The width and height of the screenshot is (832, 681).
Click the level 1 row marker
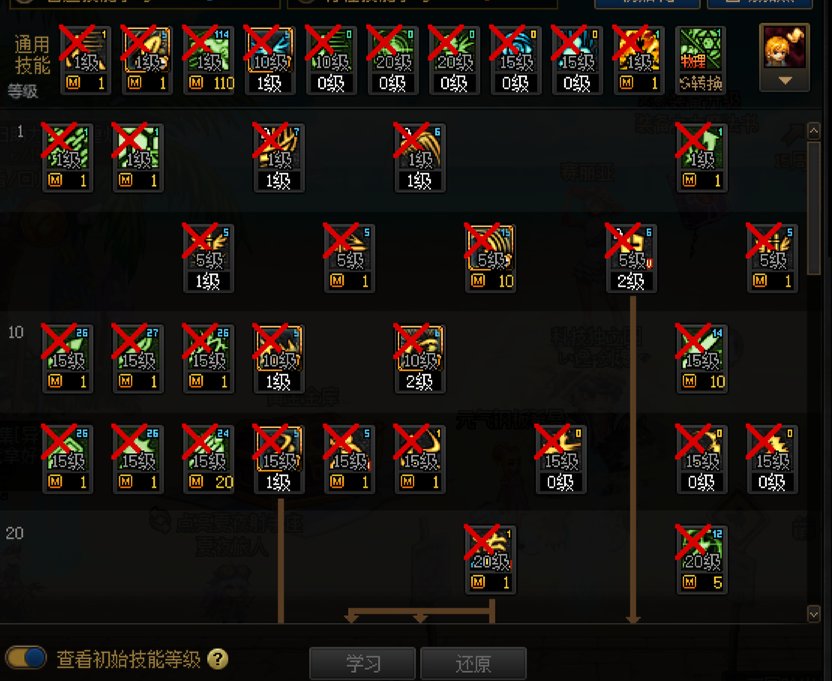[20, 131]
